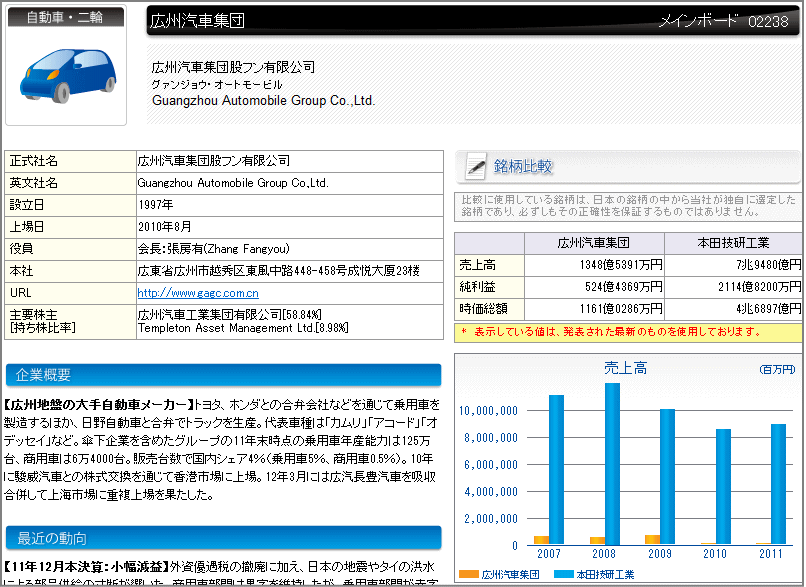Image resolution: width=806 pixels, height=587 pixels.
Task: Click the 役員 row label
Action: 21,249
